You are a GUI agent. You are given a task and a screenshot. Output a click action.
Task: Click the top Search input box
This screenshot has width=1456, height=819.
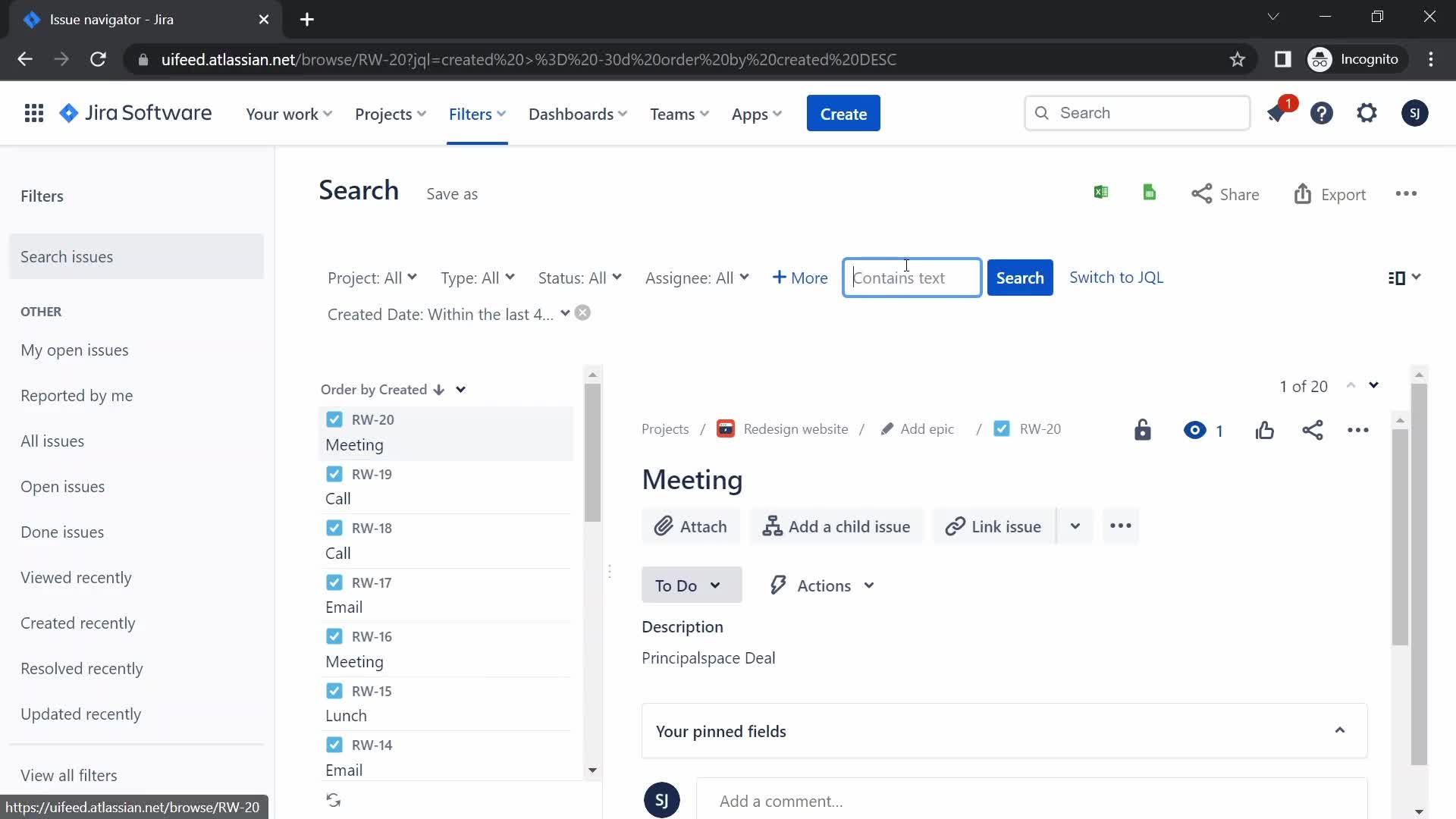coord(1137,113)
